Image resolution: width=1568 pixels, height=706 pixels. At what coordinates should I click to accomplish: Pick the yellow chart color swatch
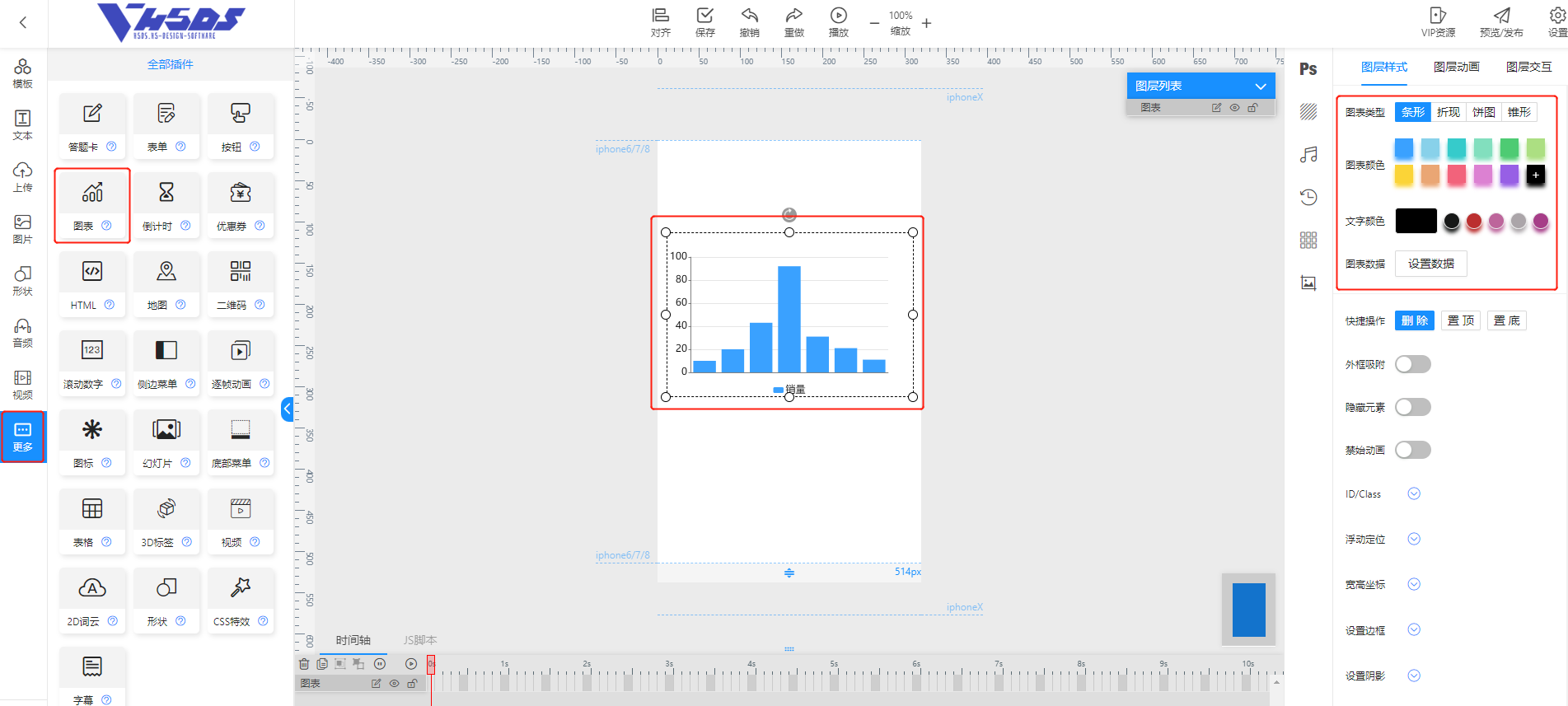coord(1404,175)
